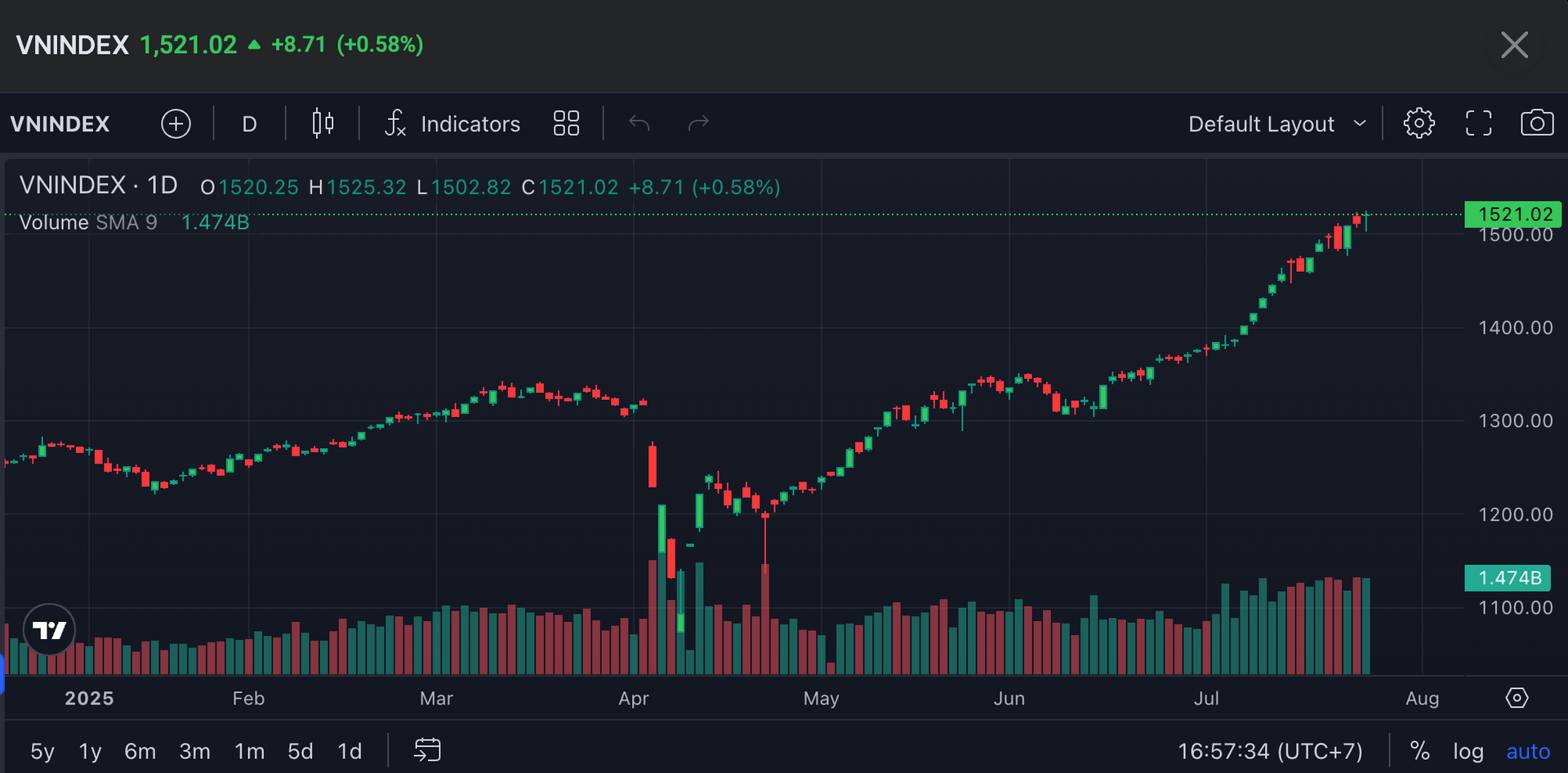This screenshot has width=1568, height=773.
Task: Select the 5d time range
Action: tap(301, 751)
